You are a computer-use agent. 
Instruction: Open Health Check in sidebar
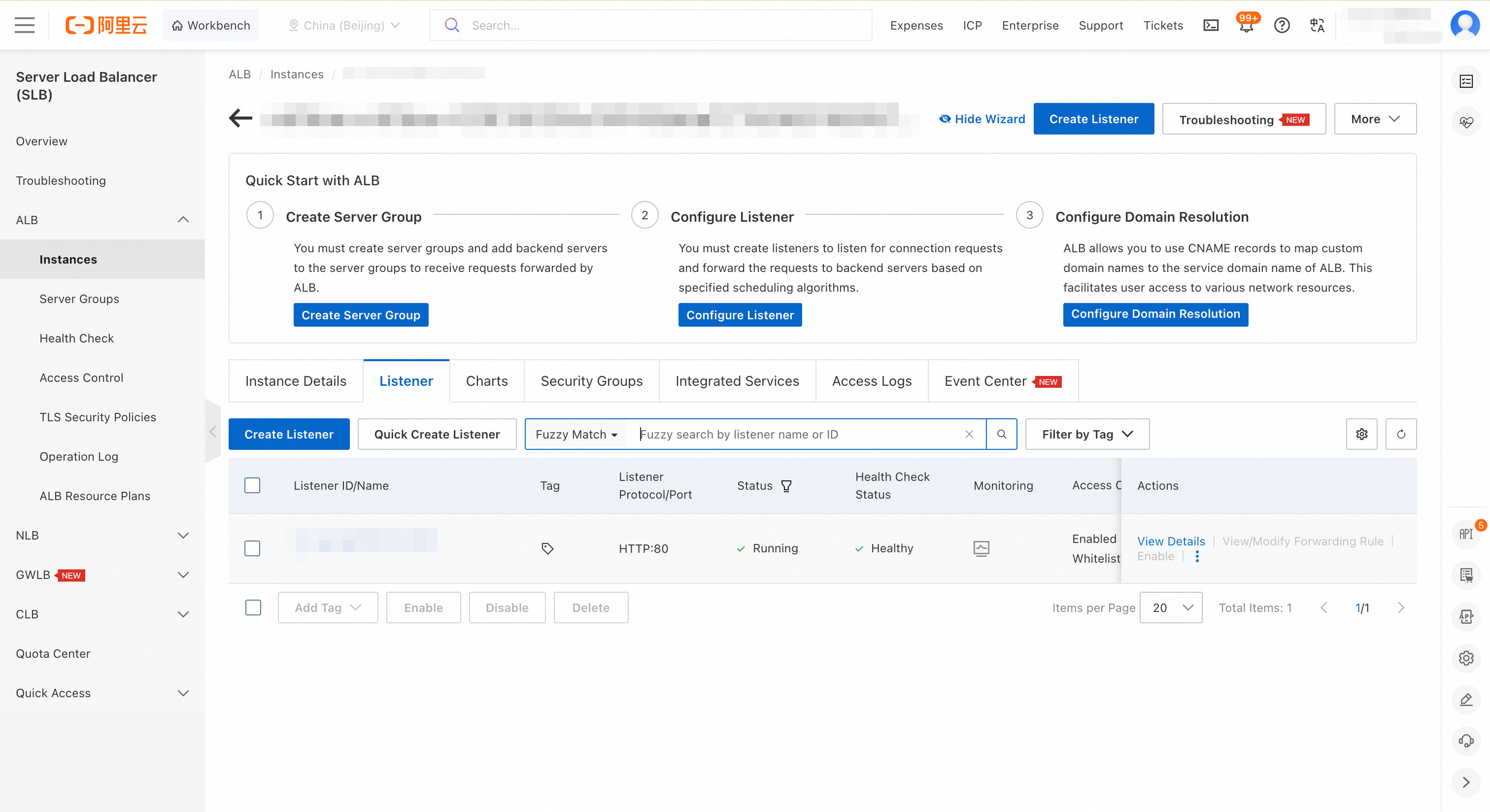pos(76,338)
